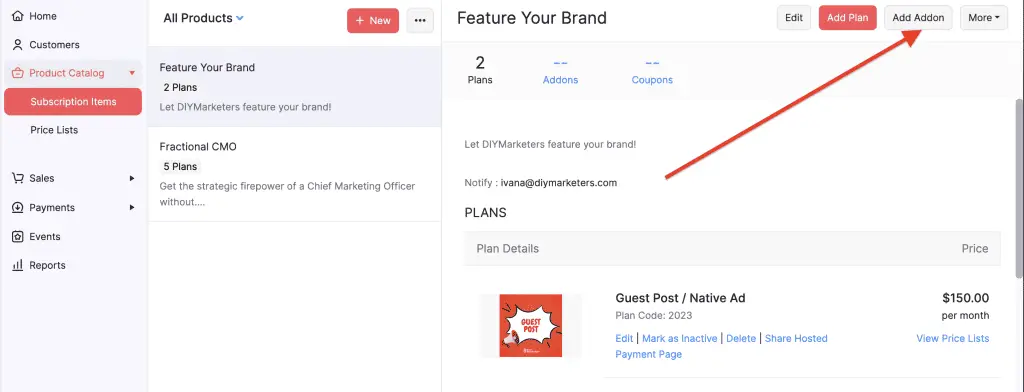Open Customers section
Screen dimensions: 1024x392
54,44
